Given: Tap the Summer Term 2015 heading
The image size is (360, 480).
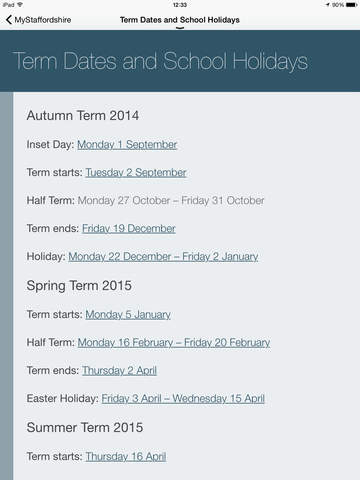Looking at the screenshot, I should [85, 428].
